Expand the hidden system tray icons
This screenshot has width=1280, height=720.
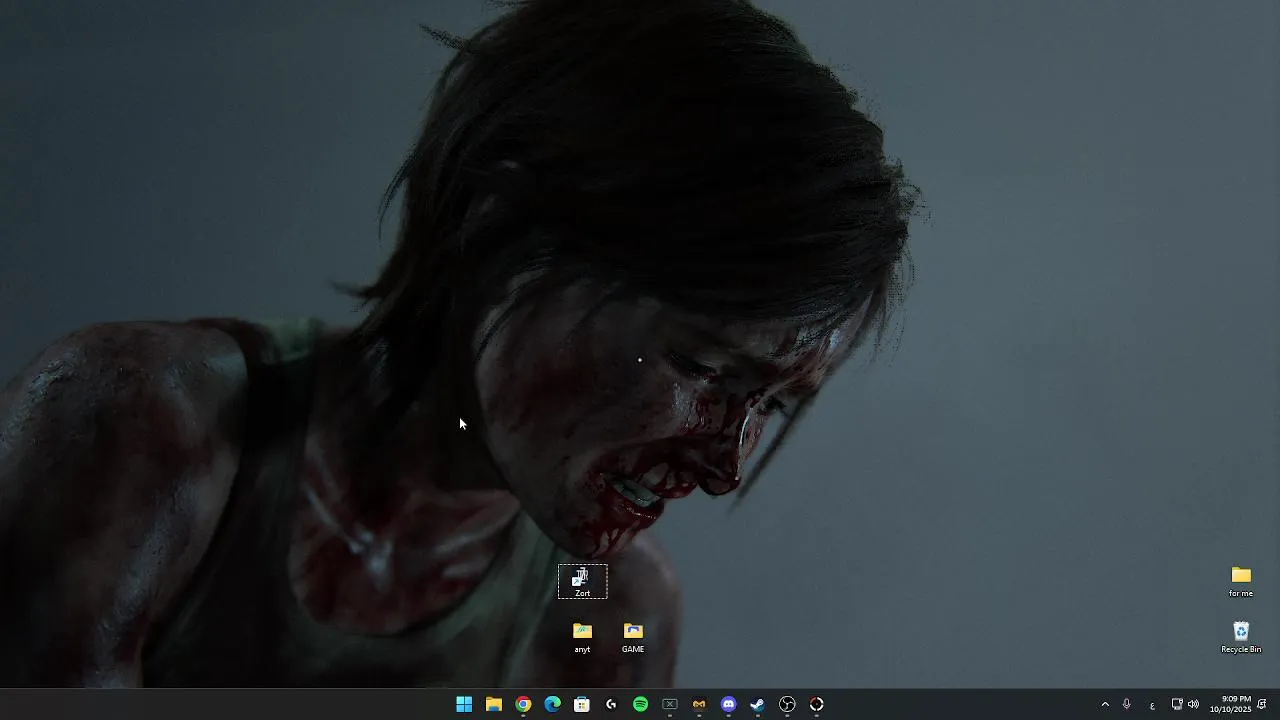click(x=1105, y=704)
